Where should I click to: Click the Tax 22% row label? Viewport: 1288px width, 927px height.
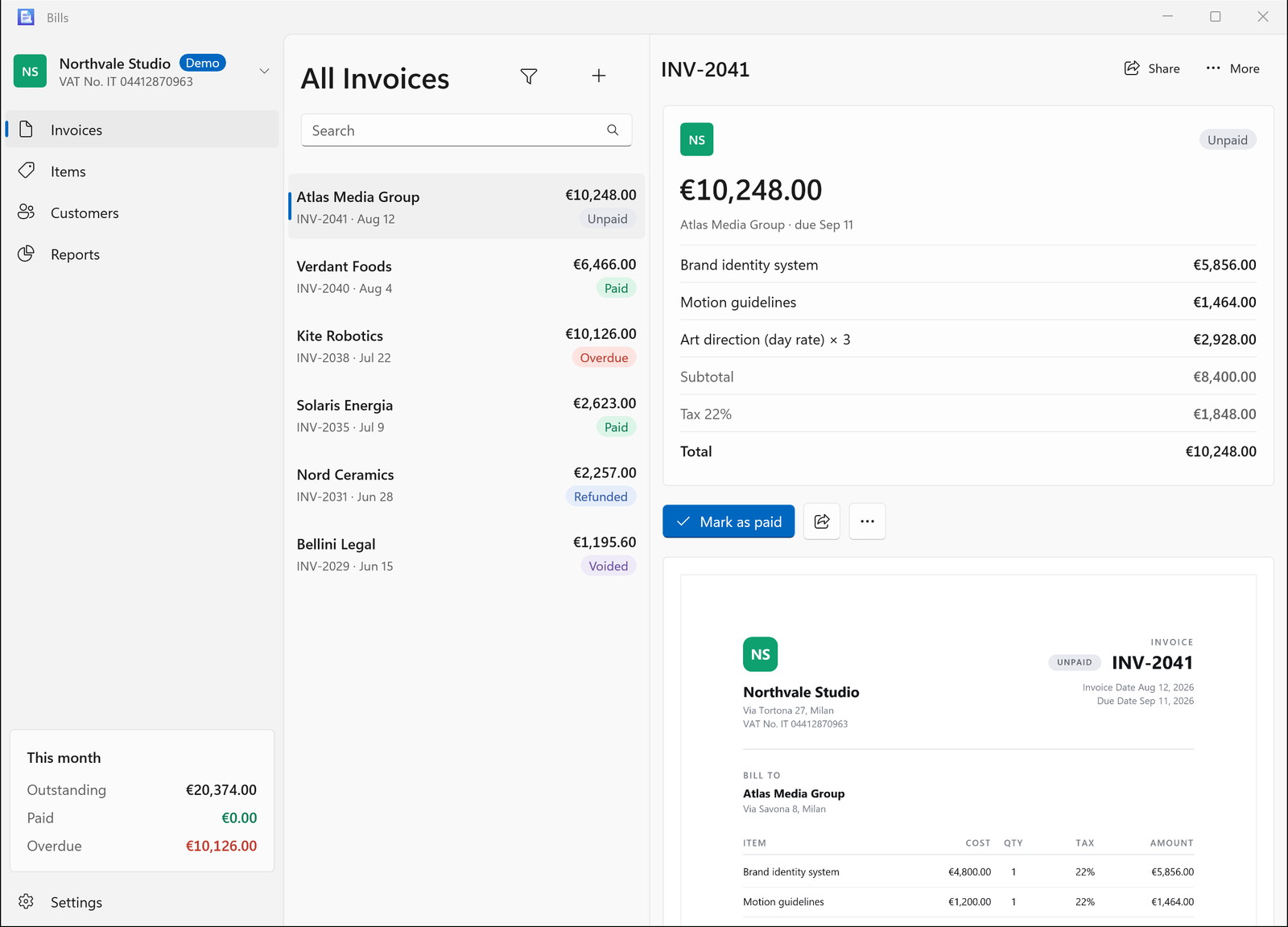tap(706, 414)
